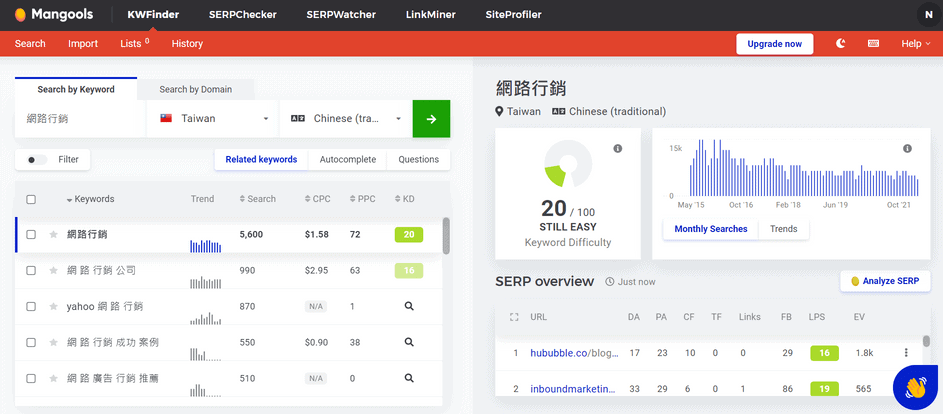Viewport: 943px width, 414px height.
Task: Click green arrow search button
Action: coord(431,119)
